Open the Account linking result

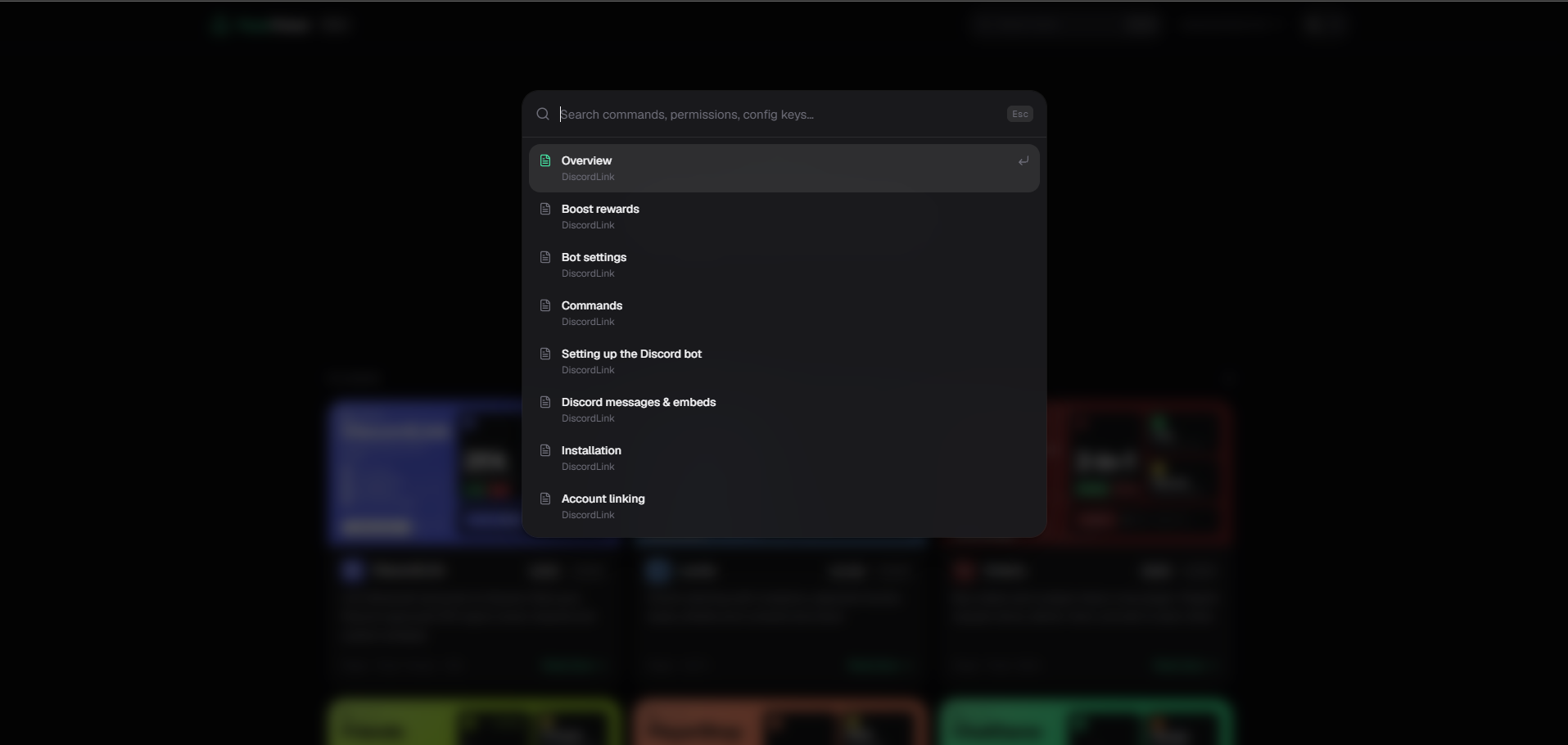(784, 507)
